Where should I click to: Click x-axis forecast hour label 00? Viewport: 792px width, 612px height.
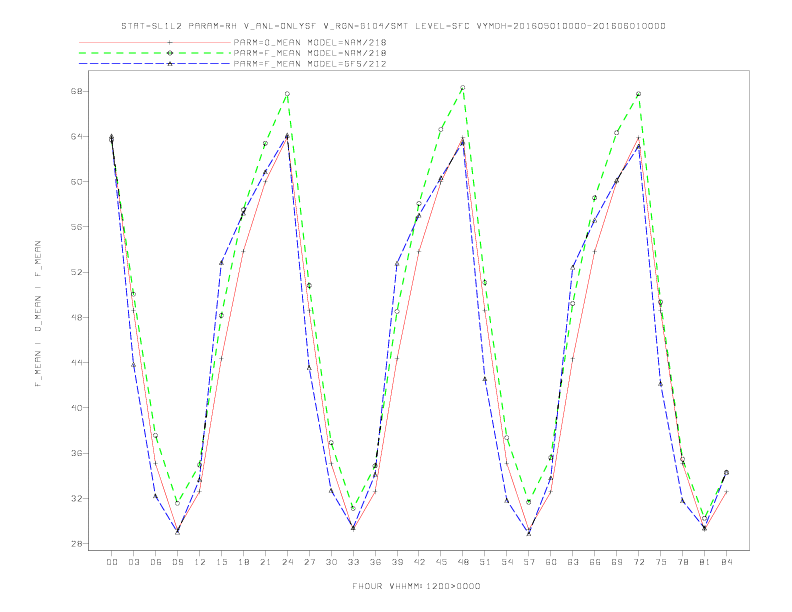click(112, 562)
